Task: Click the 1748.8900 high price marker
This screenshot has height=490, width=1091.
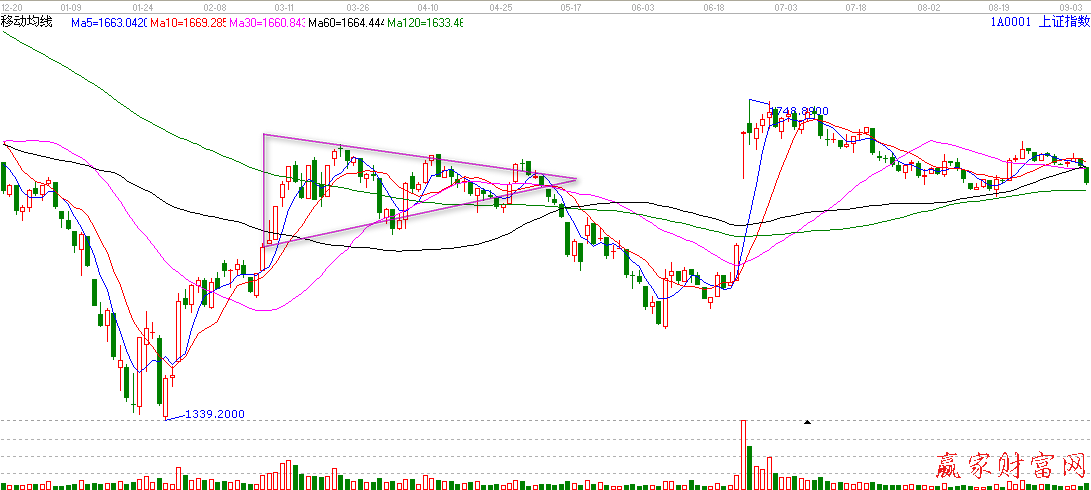Action: point(798,111)
